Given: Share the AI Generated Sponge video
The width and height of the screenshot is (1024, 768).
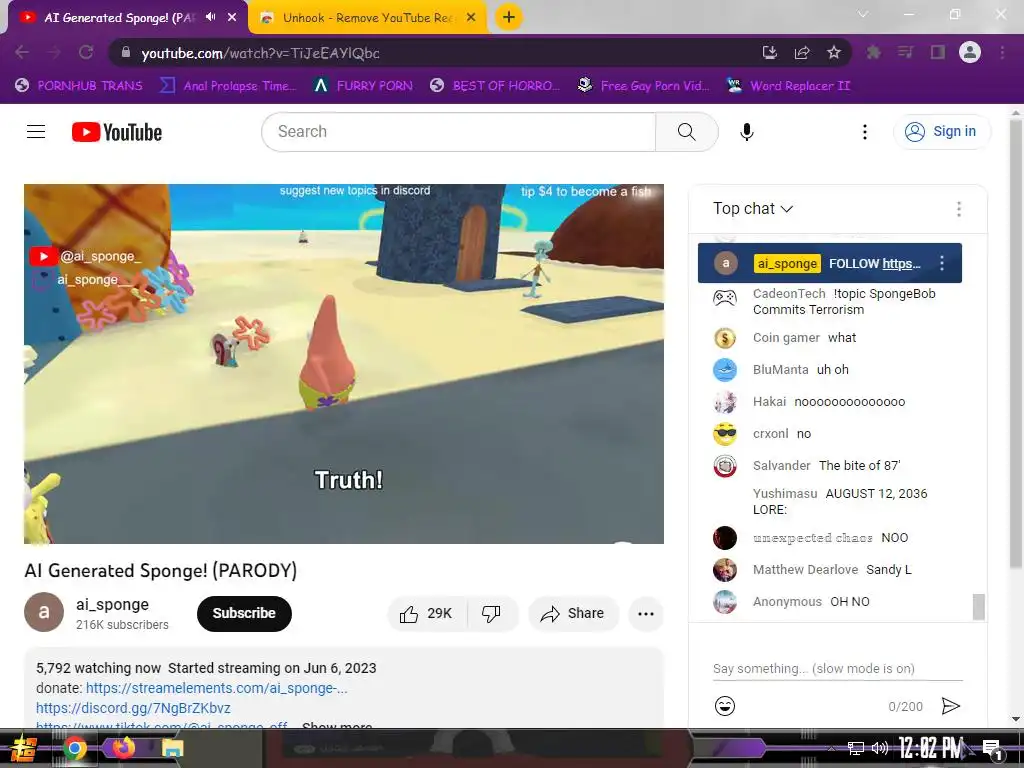Looking at the screenshot, I should click(573, 613).
